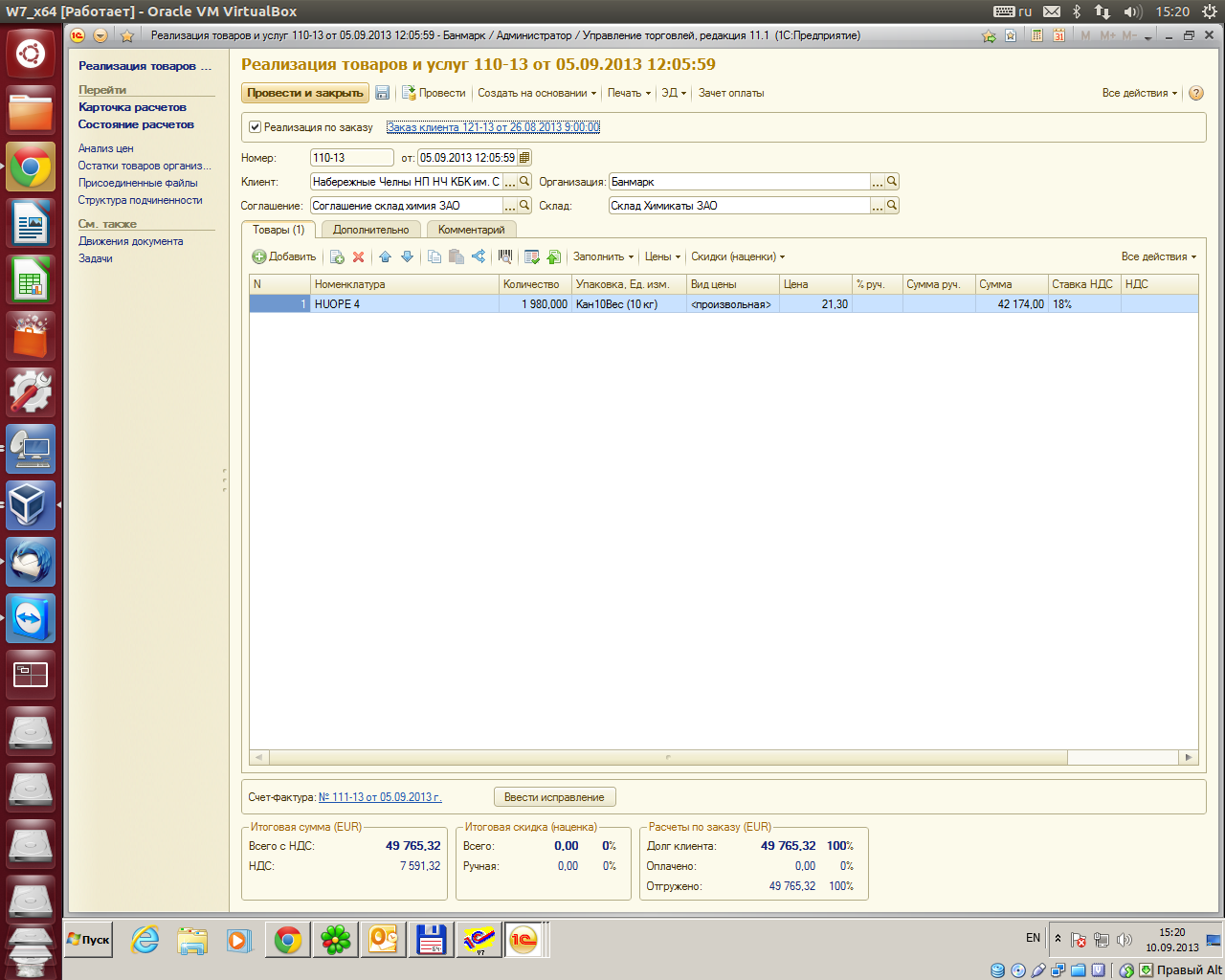This screenshot has width=1225, height=980.
Task: Click the 1C logo menu icon in the title bar
Action: 78,35
